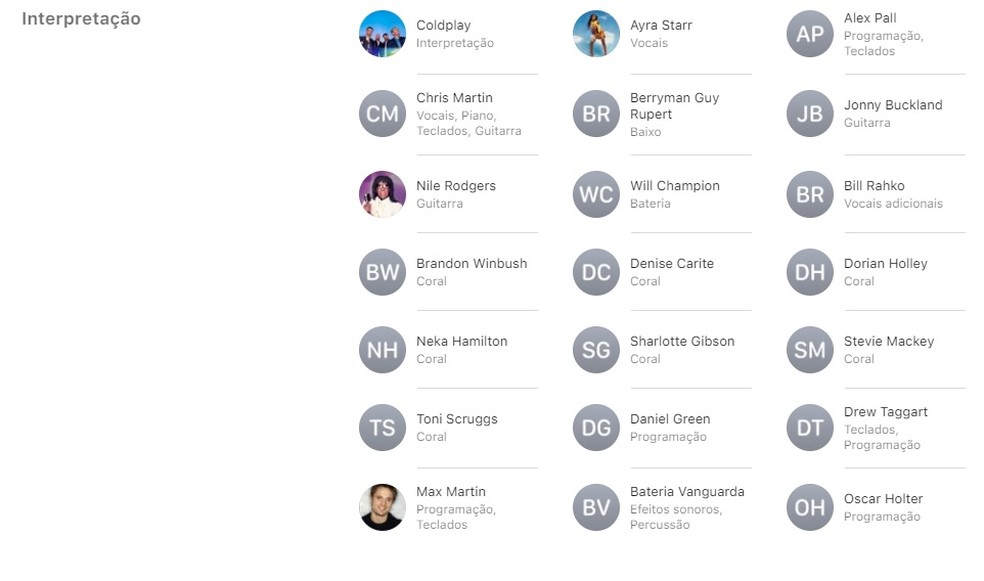Open the Coldplay artist name link
The width and height of the screenshot is (984, 581).
(443, 25)
